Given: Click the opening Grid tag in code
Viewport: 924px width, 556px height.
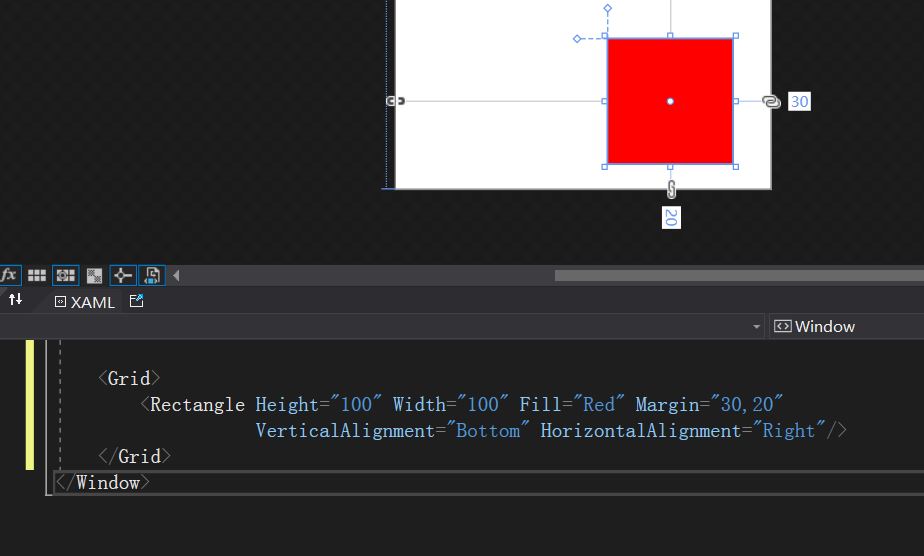Looking at the screenshot, I should pyautogui.click(x=129, y=378).
